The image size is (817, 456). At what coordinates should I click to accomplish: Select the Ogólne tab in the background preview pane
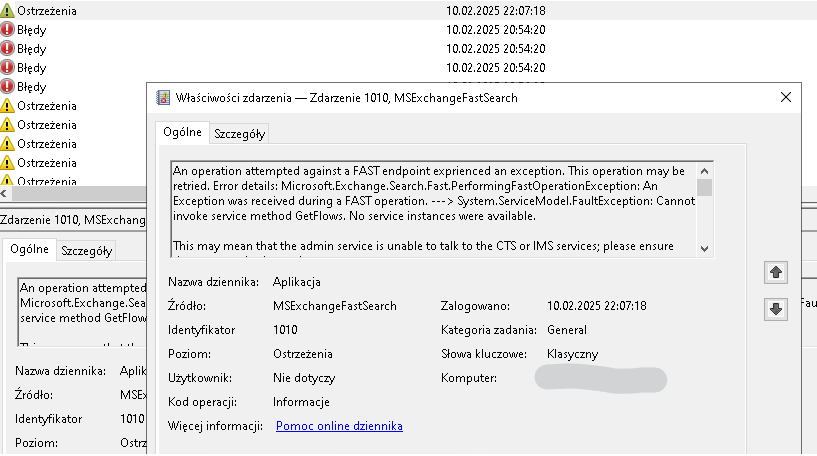29,250
